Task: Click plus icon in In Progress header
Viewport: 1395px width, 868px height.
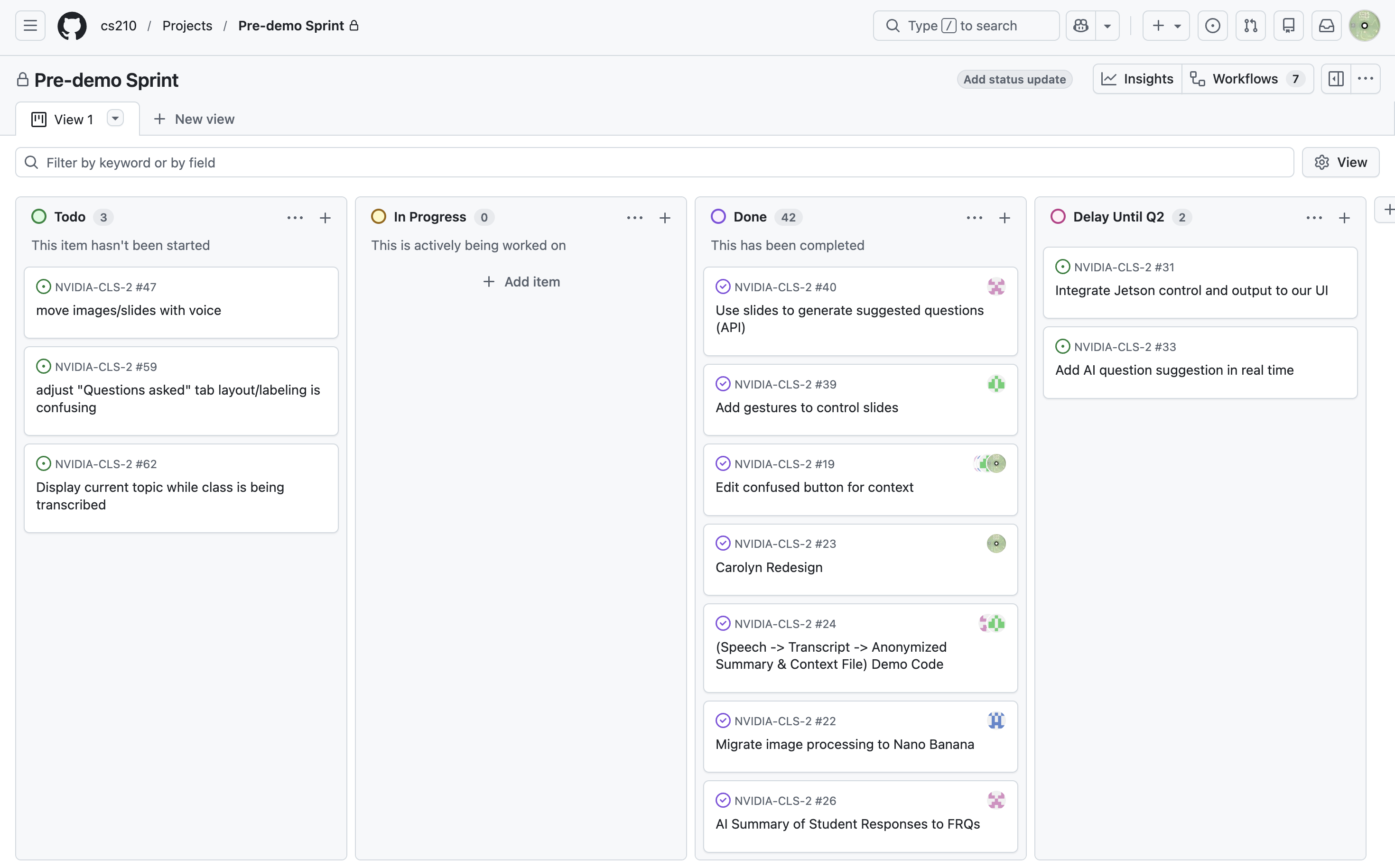Action: 664,218
